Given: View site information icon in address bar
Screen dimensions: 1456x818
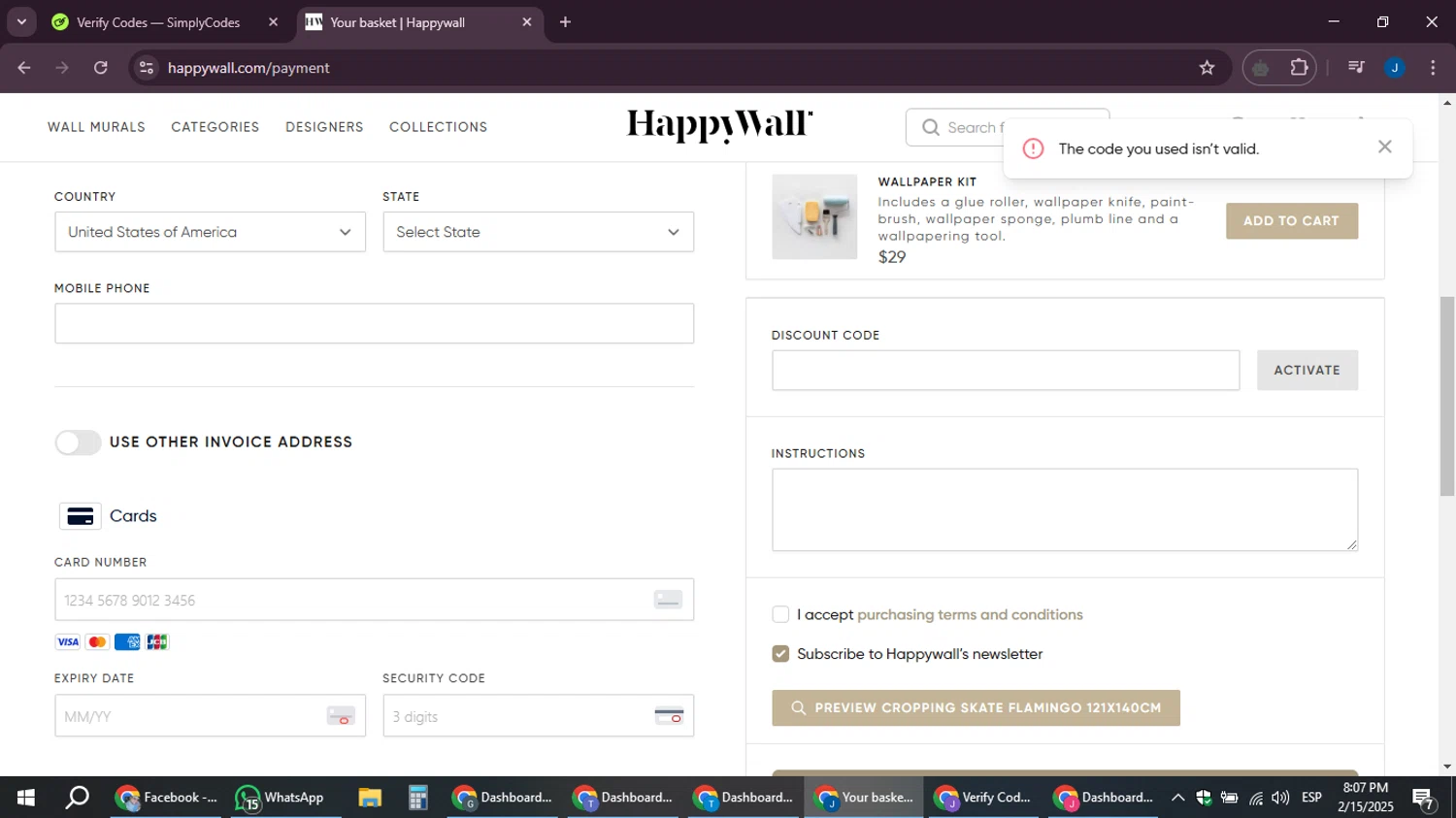Looking at the screenshot, I should coord(147,68).
